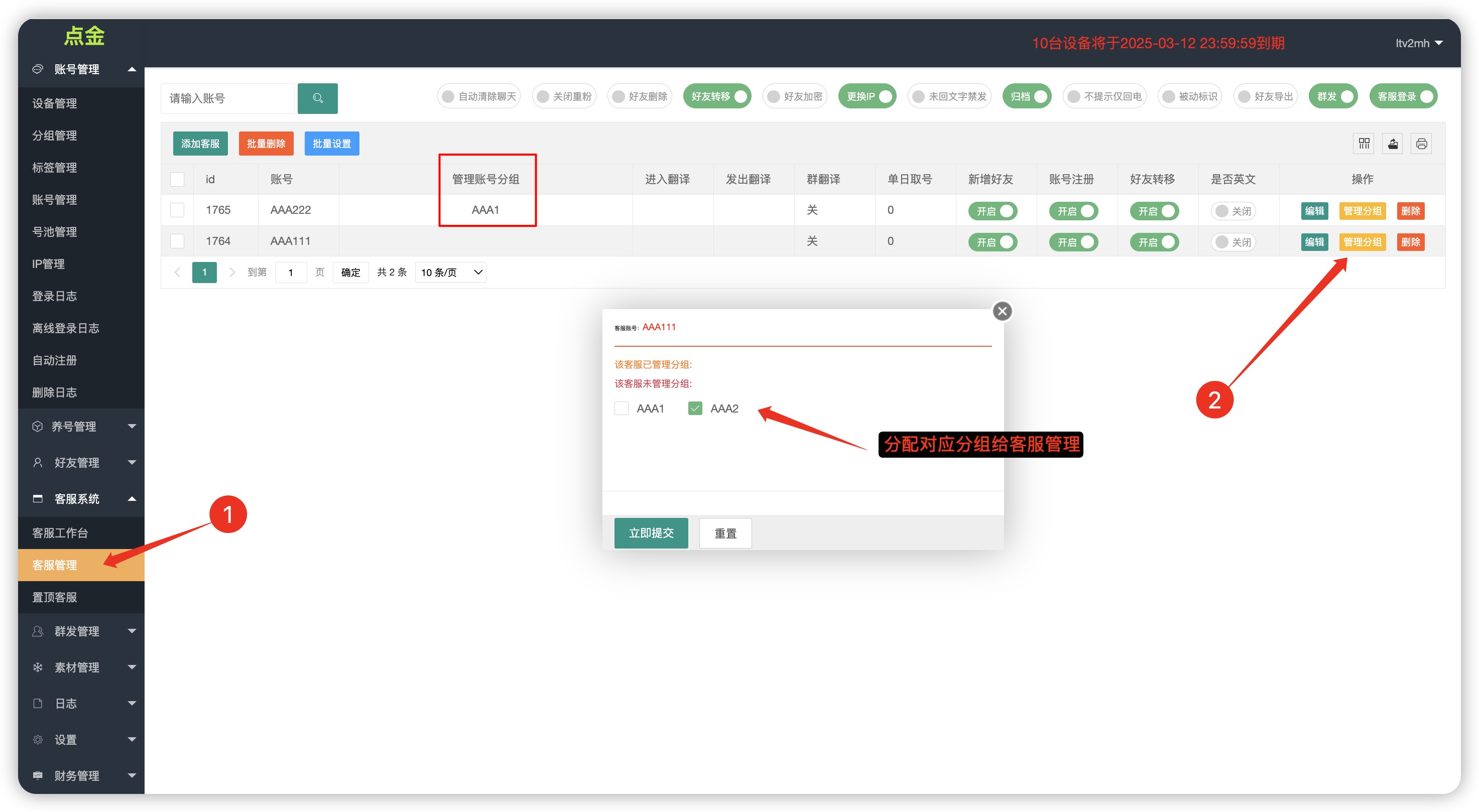Enable the 自动清除聊天 toggle
This screenshot has width=1479, height=812.
pos(478,96)
